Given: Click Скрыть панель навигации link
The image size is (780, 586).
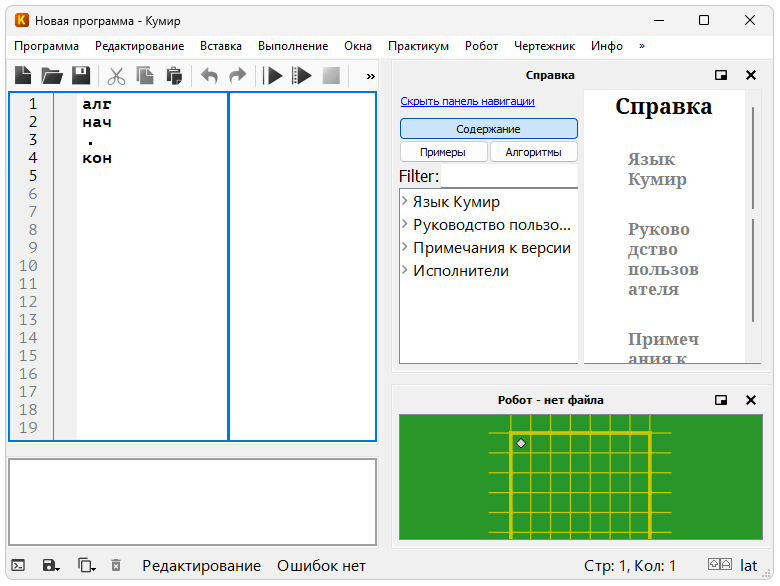Looking at the screenshot, I should tap(468, 101).
